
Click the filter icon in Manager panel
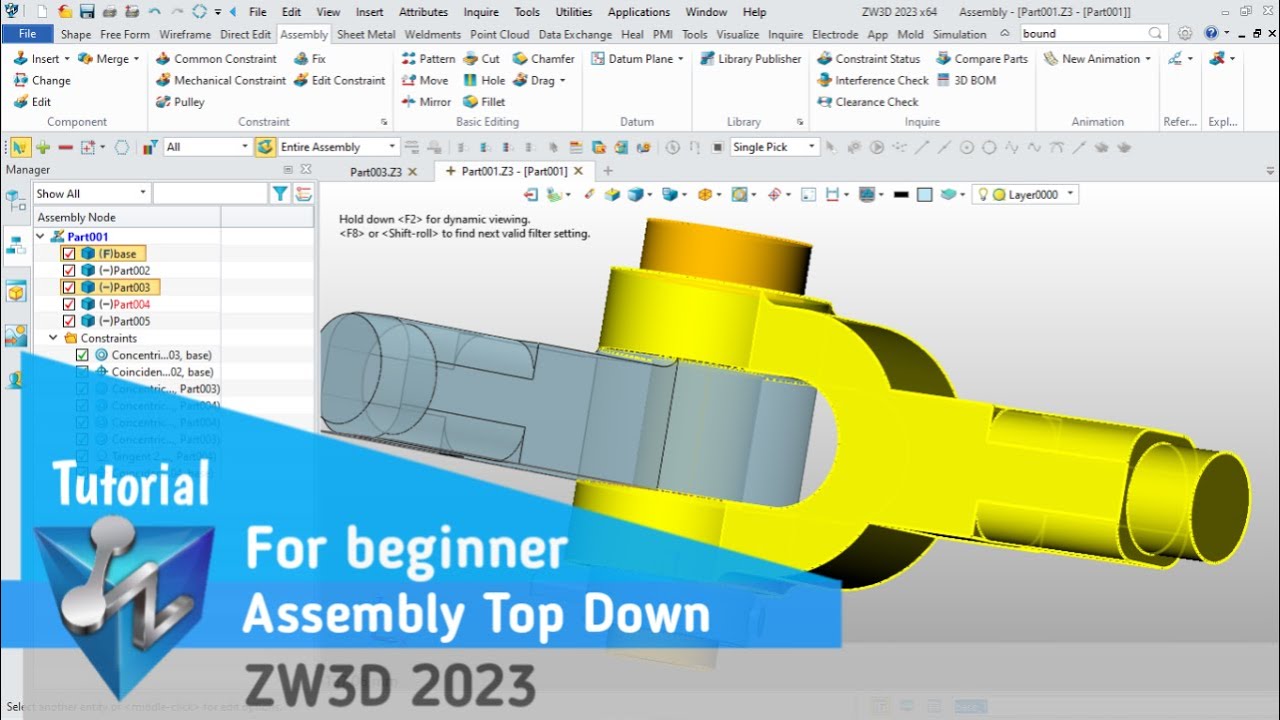coord(281,194)
